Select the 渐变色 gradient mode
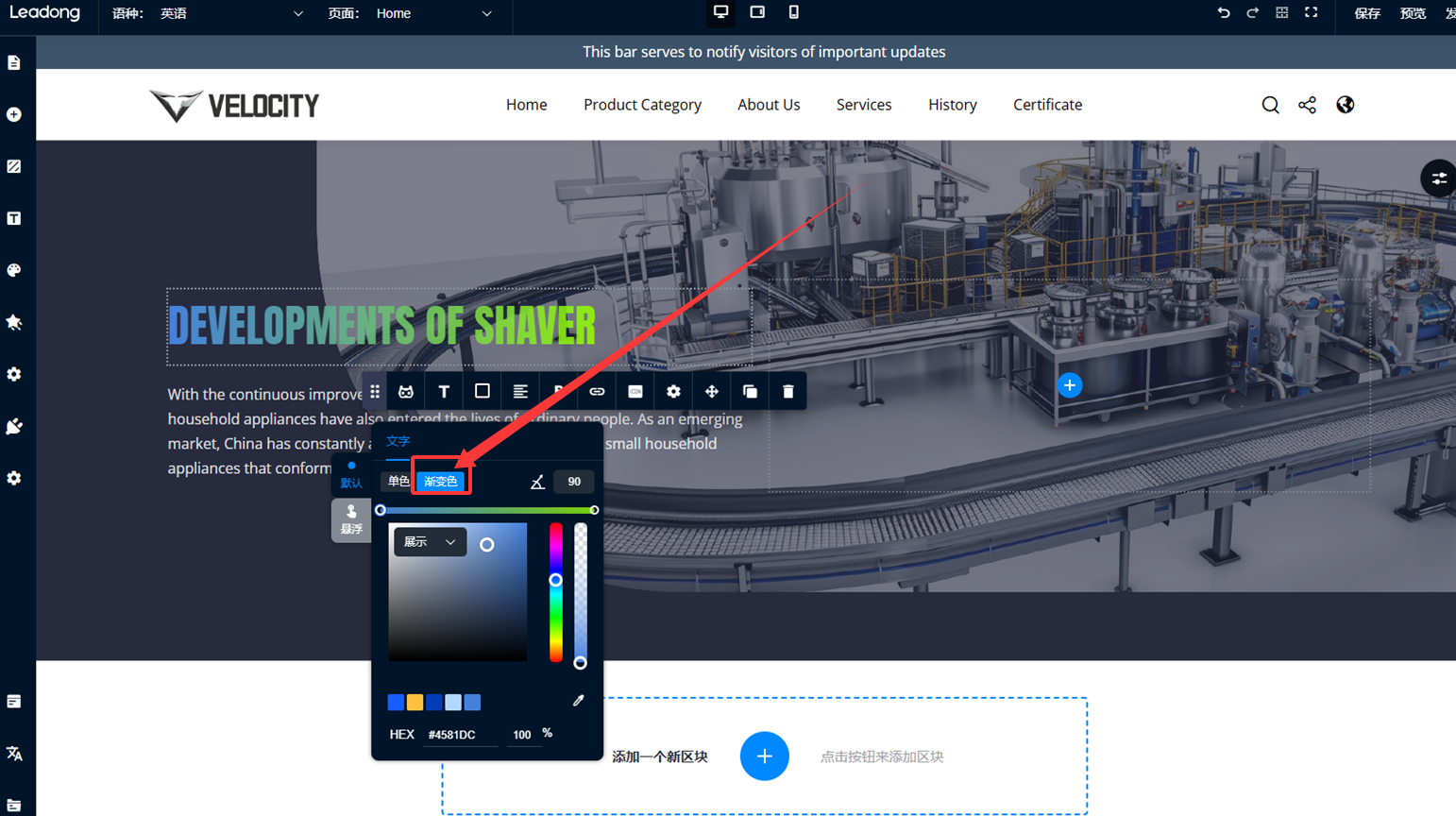 441,482
